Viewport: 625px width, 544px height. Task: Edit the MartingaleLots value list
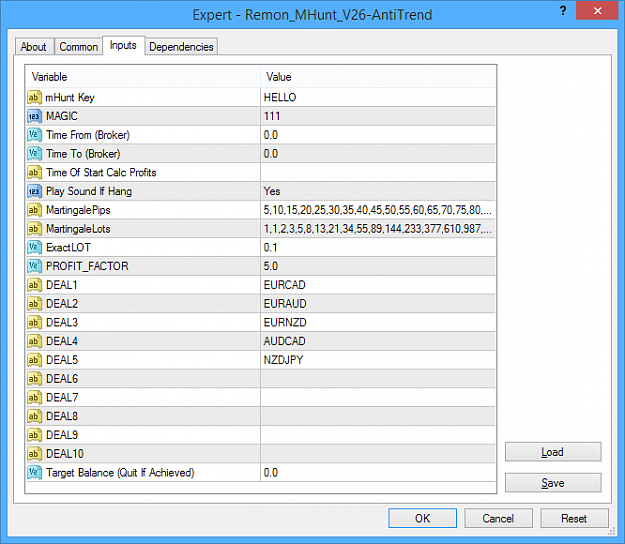(378, 229)
